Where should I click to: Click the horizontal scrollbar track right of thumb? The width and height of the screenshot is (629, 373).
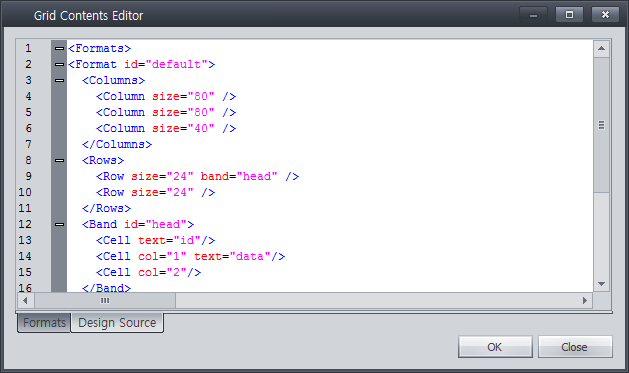(x=376, y=300)
